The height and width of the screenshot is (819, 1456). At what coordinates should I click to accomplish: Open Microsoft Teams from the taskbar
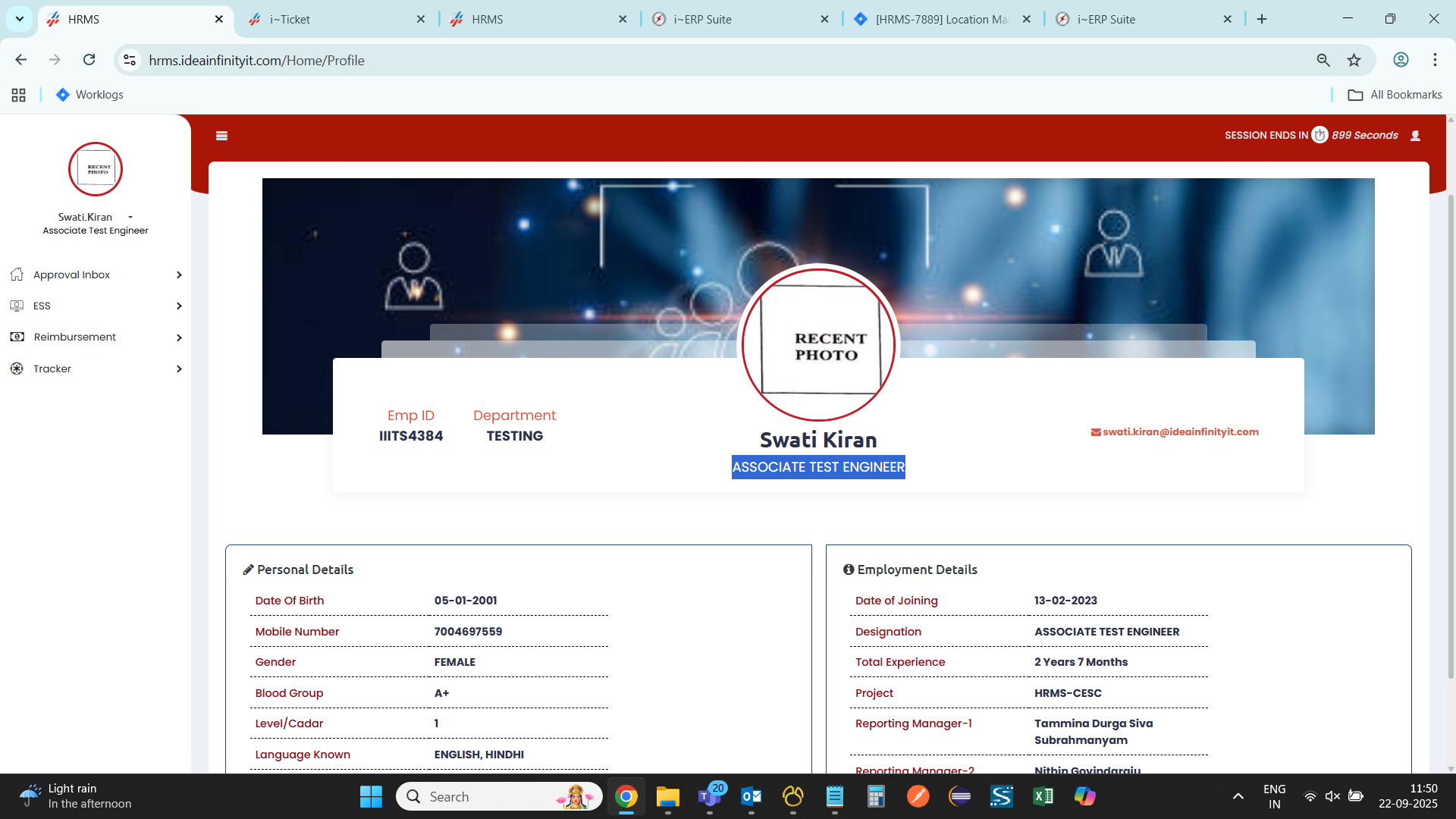click(710, 796)
